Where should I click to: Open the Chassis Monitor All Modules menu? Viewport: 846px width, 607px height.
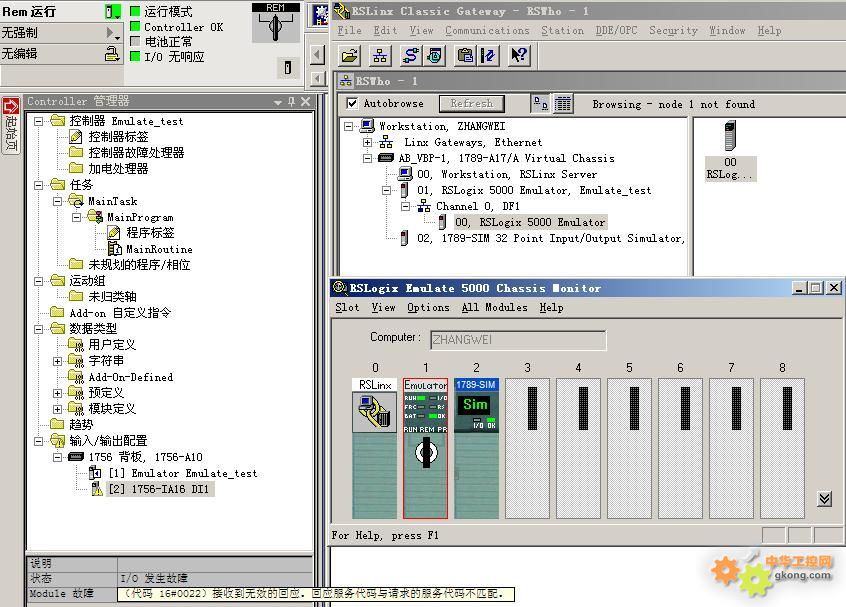pos(494,308)
